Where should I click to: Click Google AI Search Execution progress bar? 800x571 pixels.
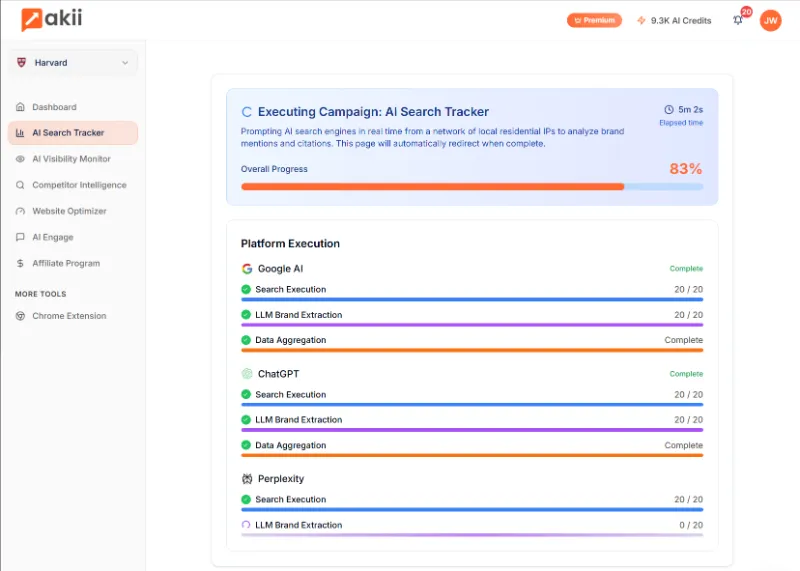(472, 300)
